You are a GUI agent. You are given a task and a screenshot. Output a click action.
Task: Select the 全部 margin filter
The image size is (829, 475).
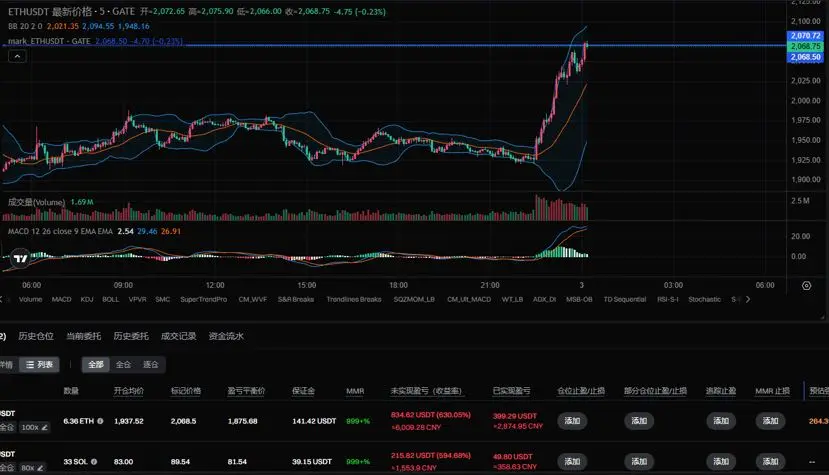pyautogui.click(x=96, y=364)
